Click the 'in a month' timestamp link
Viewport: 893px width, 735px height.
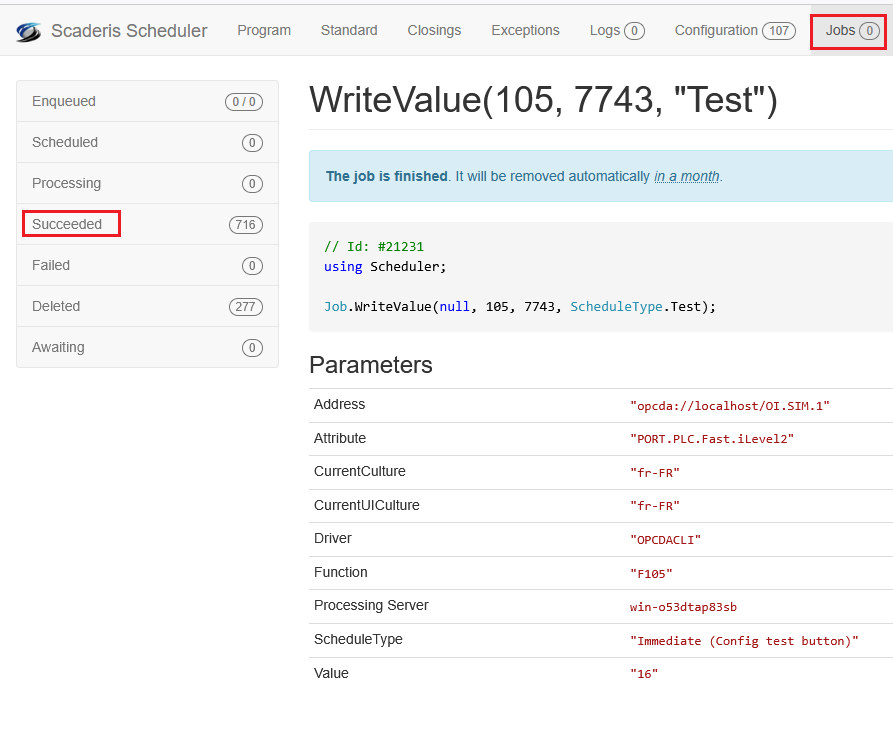686,176
